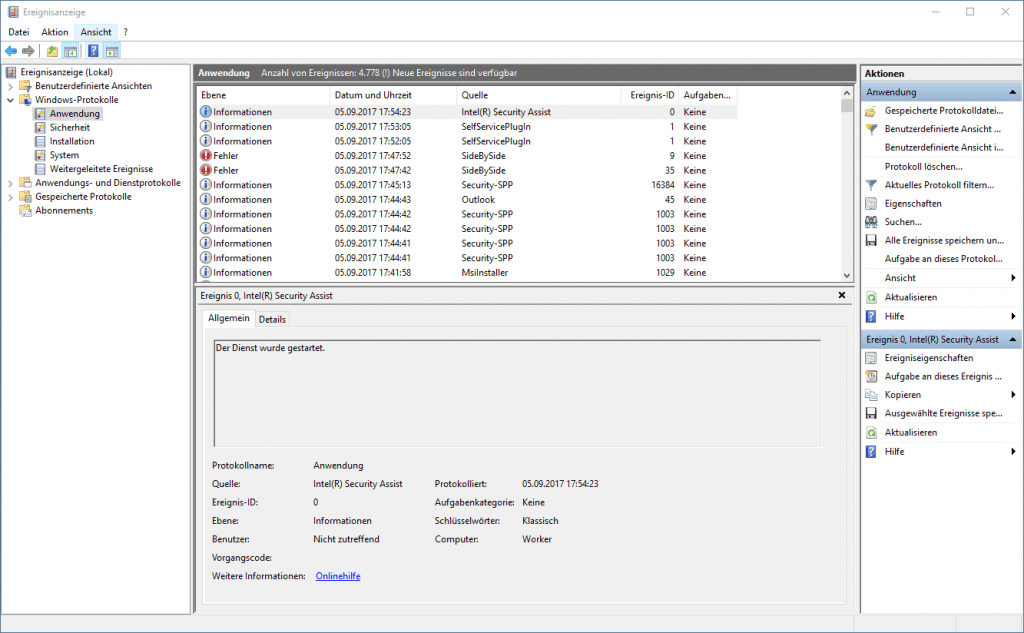The width and height of the screenshot is (1024, 633).
Task: Click Protokoll löschen
Action: click(917, 166)
